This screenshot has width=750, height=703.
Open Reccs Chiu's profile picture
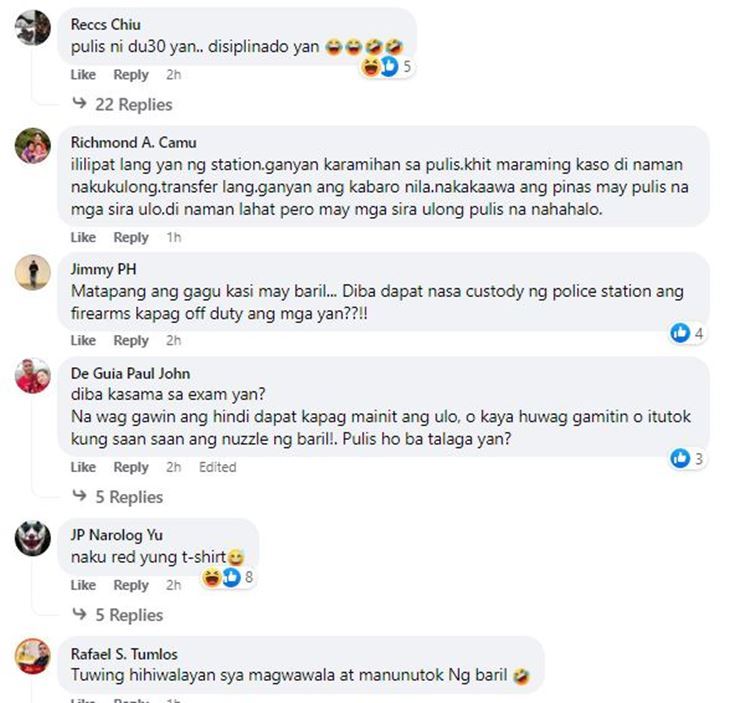click(x=33, y=28)
